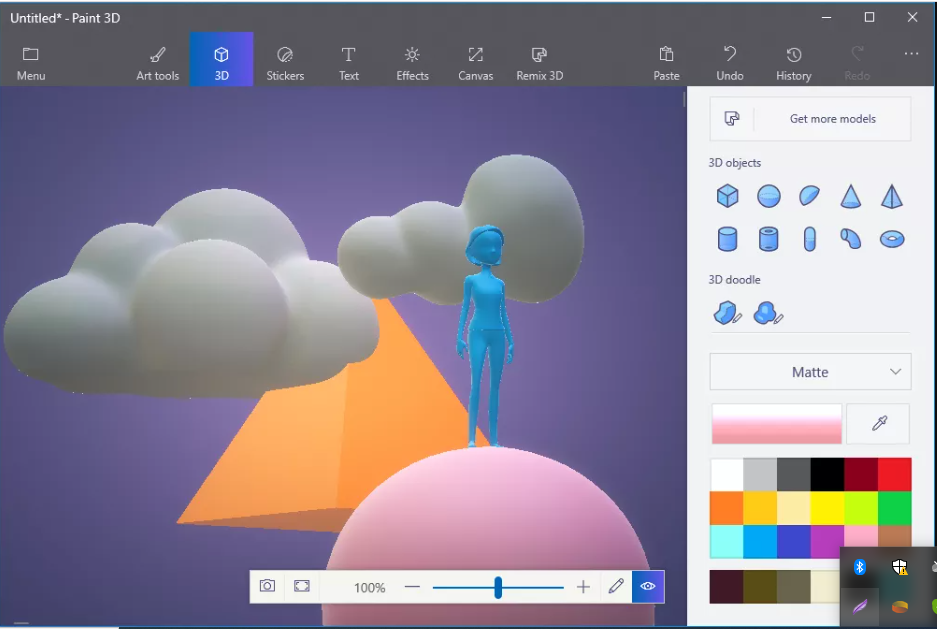Pick the bright yellow color swatch
937x629 pixels.
(827, 508)
